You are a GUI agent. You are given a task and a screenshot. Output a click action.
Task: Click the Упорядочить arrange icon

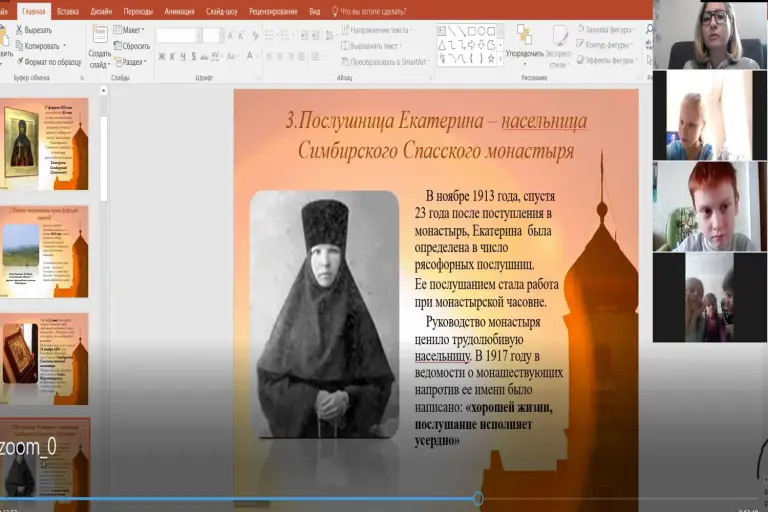tap(524, 35)
